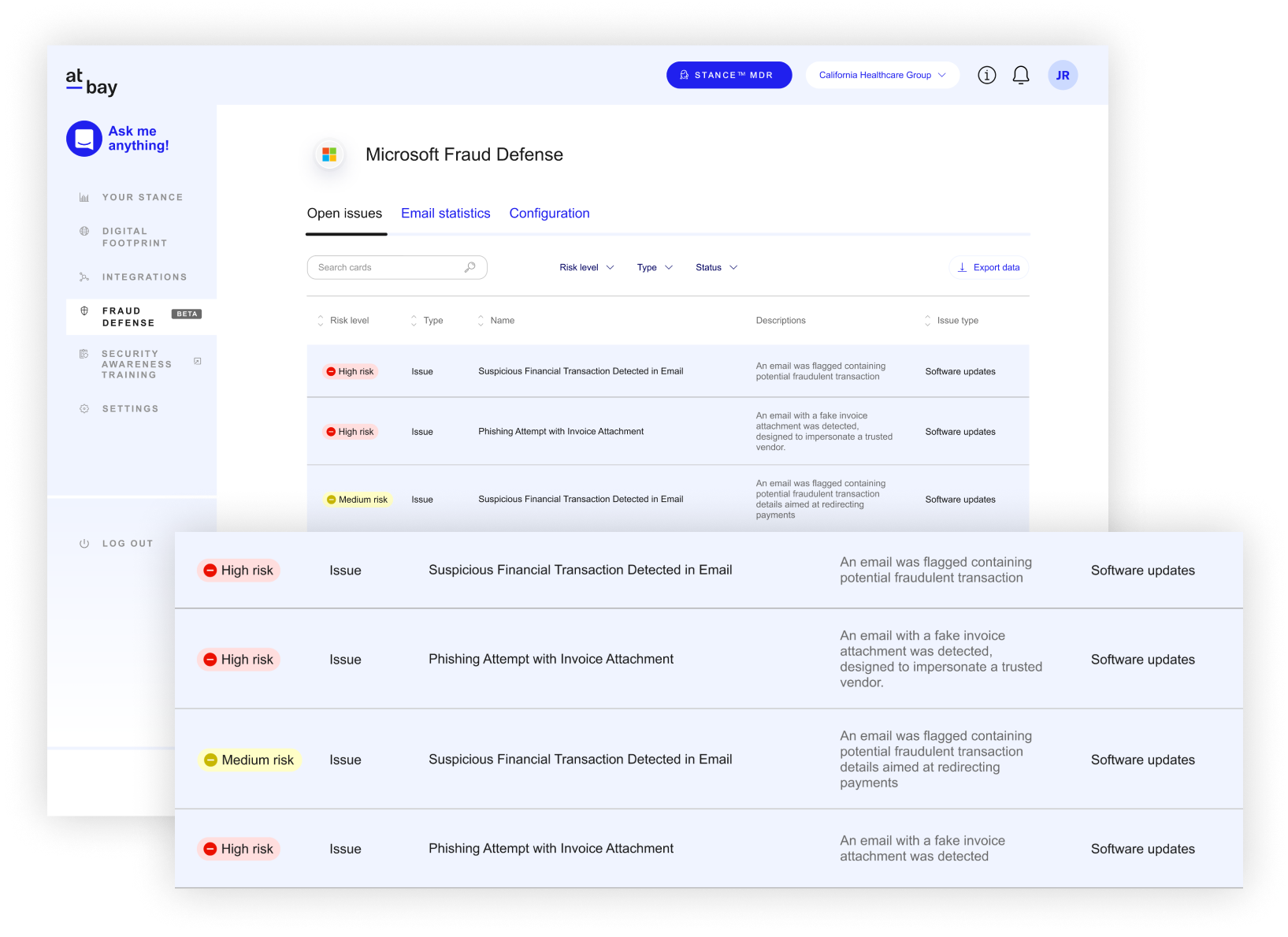The image size is (1288, 937).
Task: Focus the Search cards field
Action: (x=397, y=267)
